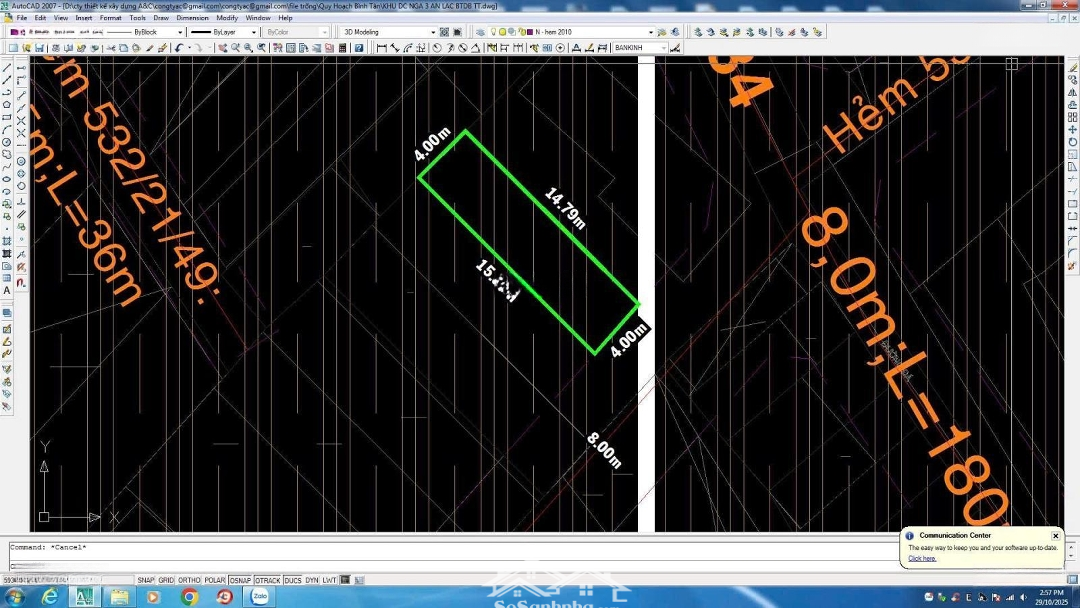Image resolution: width=1080 pixels, height=608 pixels.
Task: Open Google Chrome from the taskbar
Action: click(x=189, y=597)
